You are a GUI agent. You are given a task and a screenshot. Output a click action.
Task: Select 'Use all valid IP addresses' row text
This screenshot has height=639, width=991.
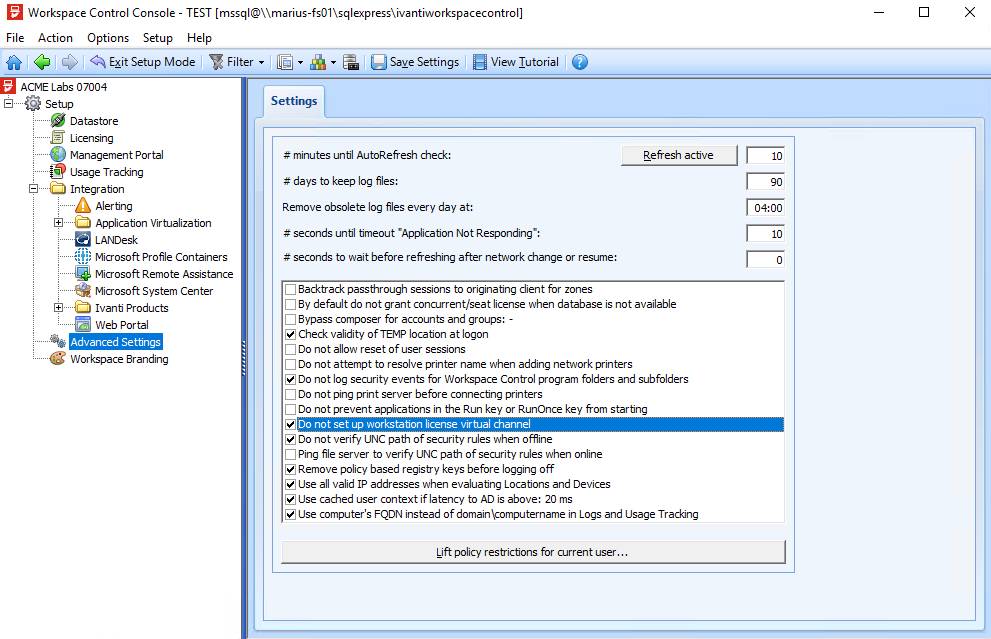(454, 484)
